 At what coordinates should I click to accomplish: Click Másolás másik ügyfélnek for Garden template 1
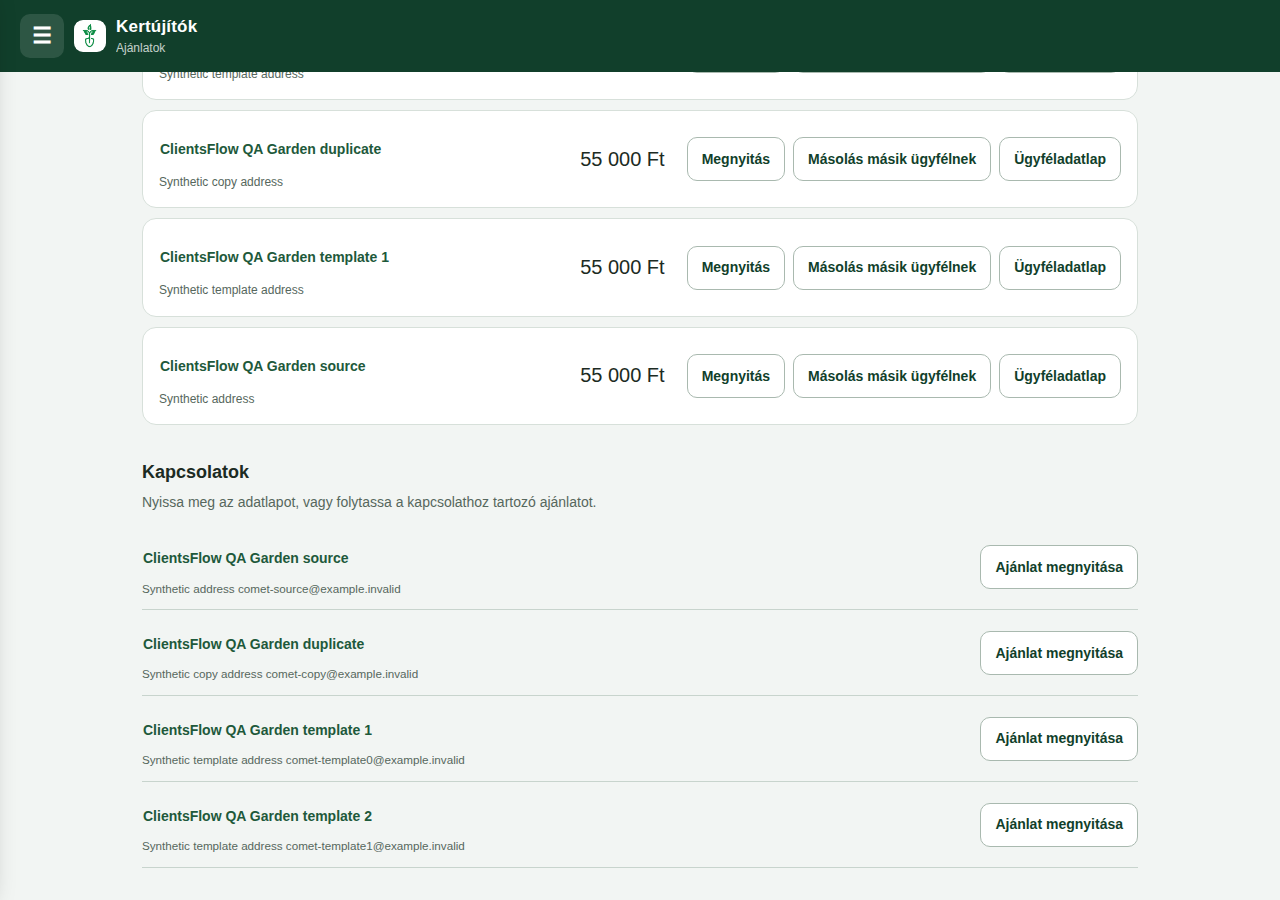click(x=892, y=268)
